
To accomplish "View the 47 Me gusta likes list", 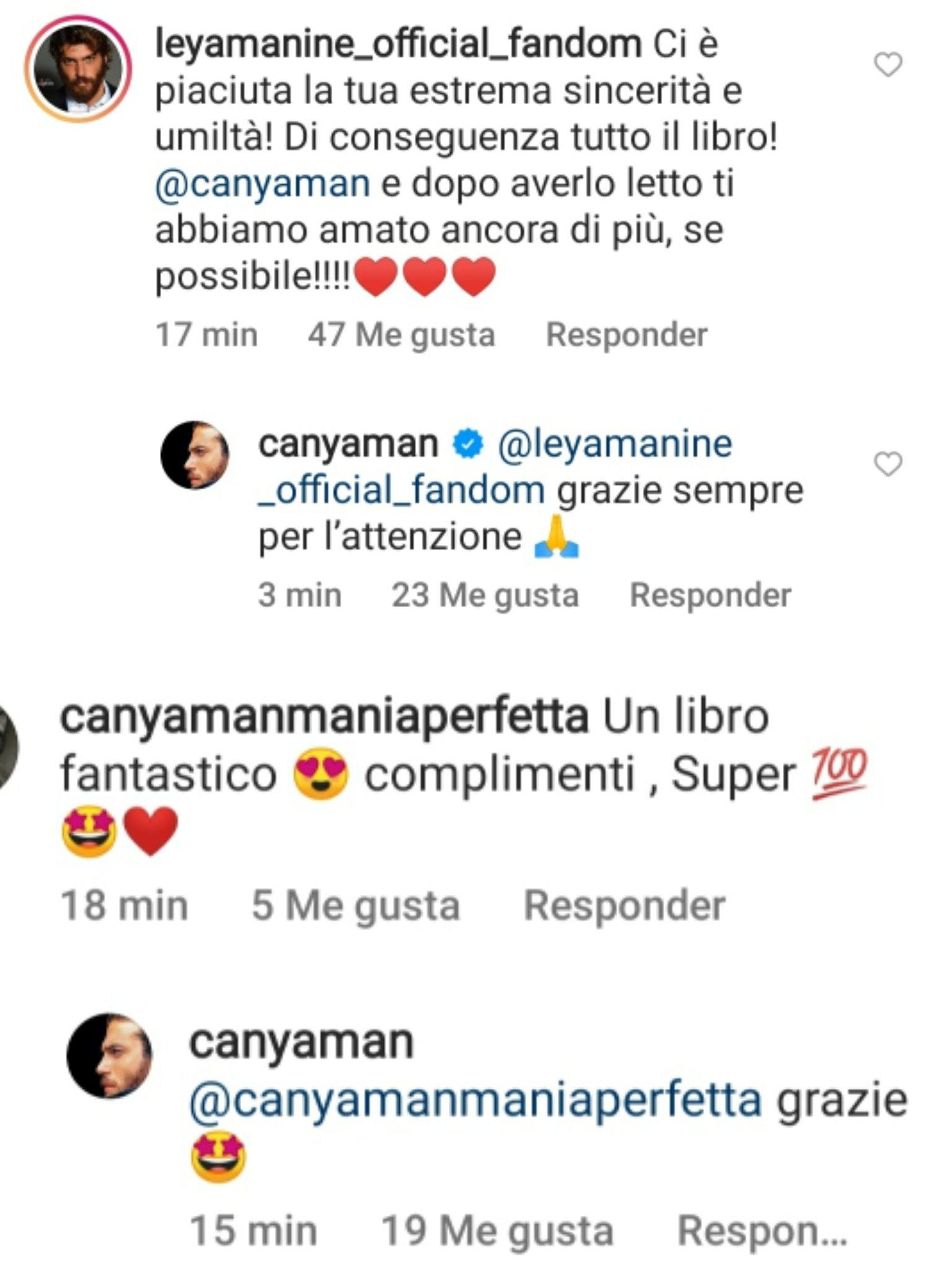I will 402,335.
